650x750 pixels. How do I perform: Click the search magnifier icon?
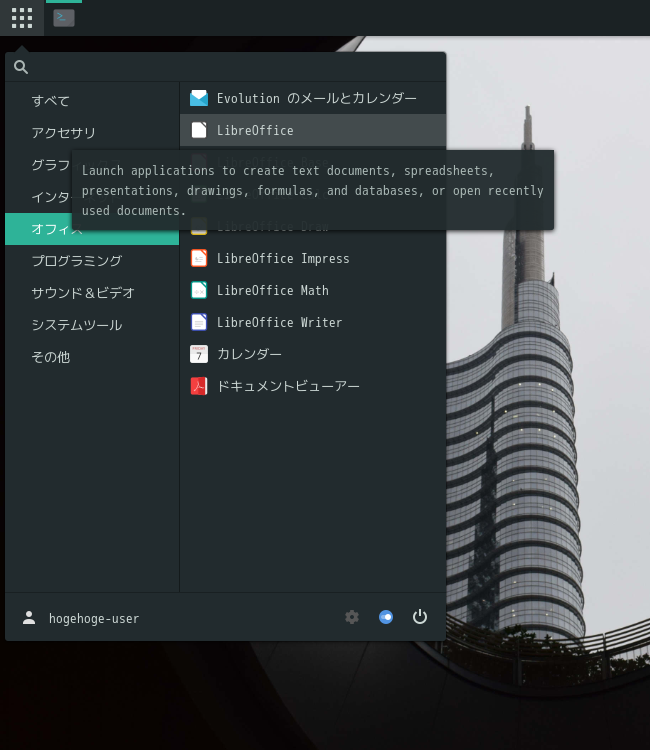[21, 67]
